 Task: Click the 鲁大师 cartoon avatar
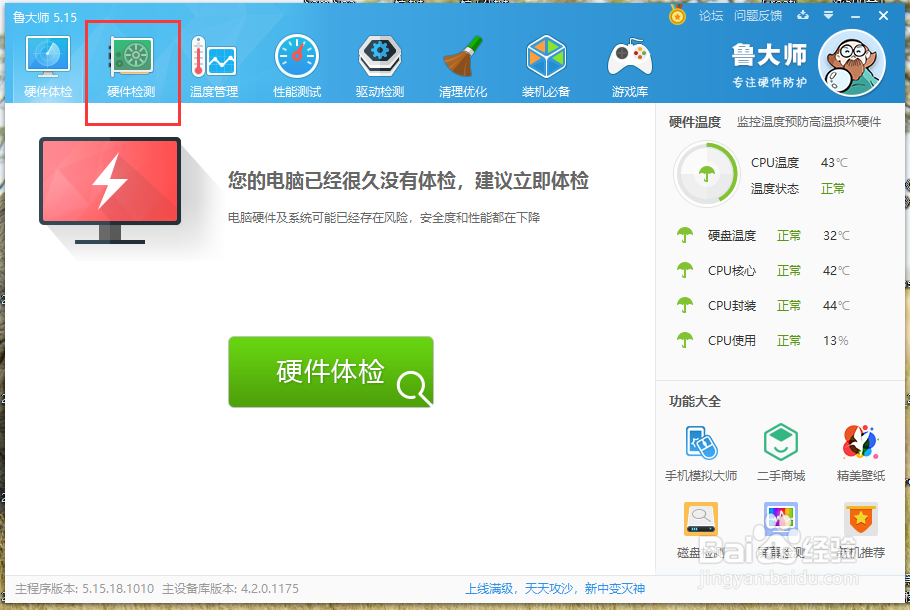[851, 63]
